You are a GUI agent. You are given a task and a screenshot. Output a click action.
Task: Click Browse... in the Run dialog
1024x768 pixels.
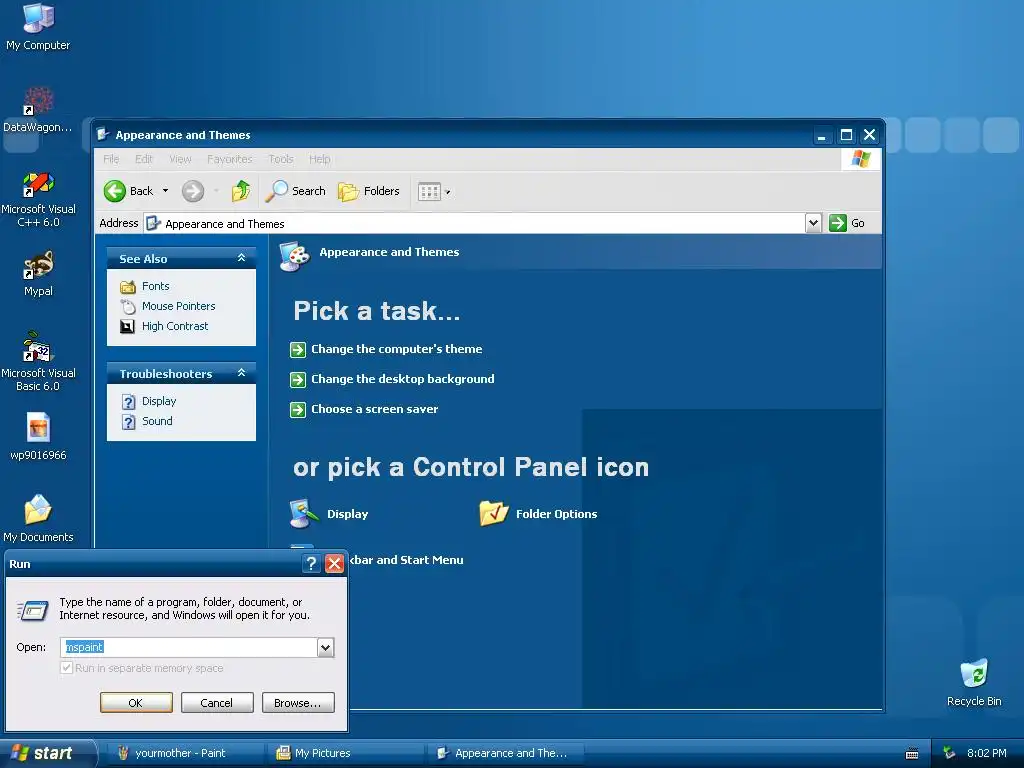(x=298, y=703)
